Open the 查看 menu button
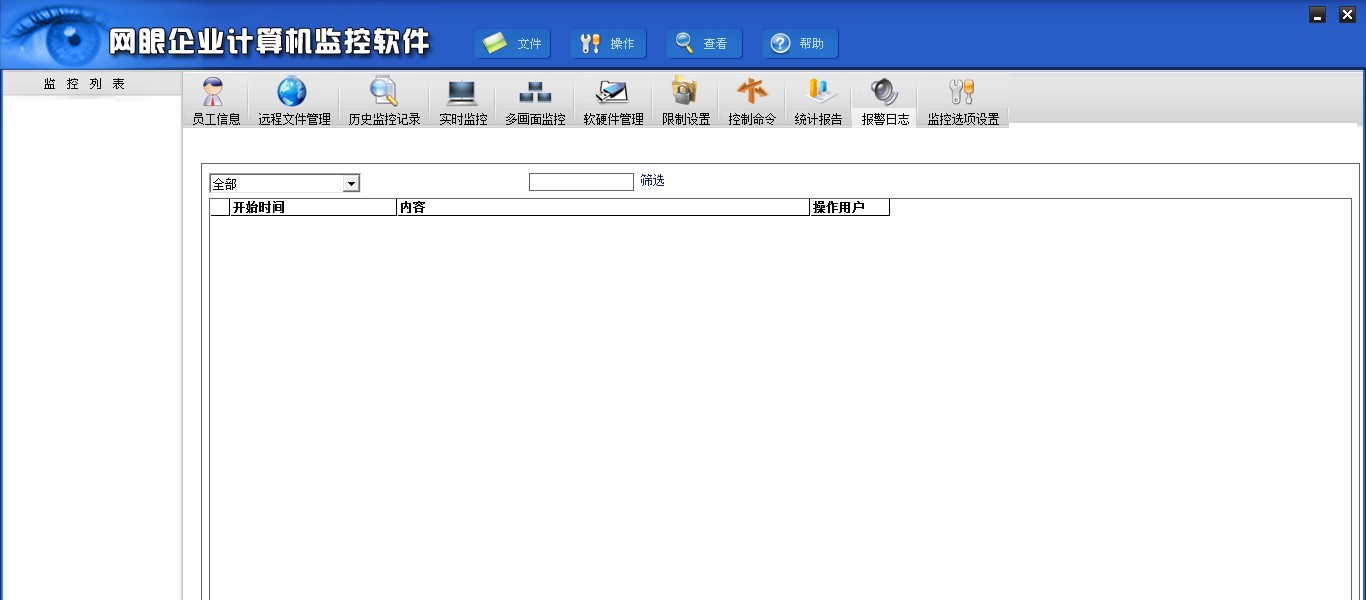Viewport: 1366px width, 600px height. 705,44
